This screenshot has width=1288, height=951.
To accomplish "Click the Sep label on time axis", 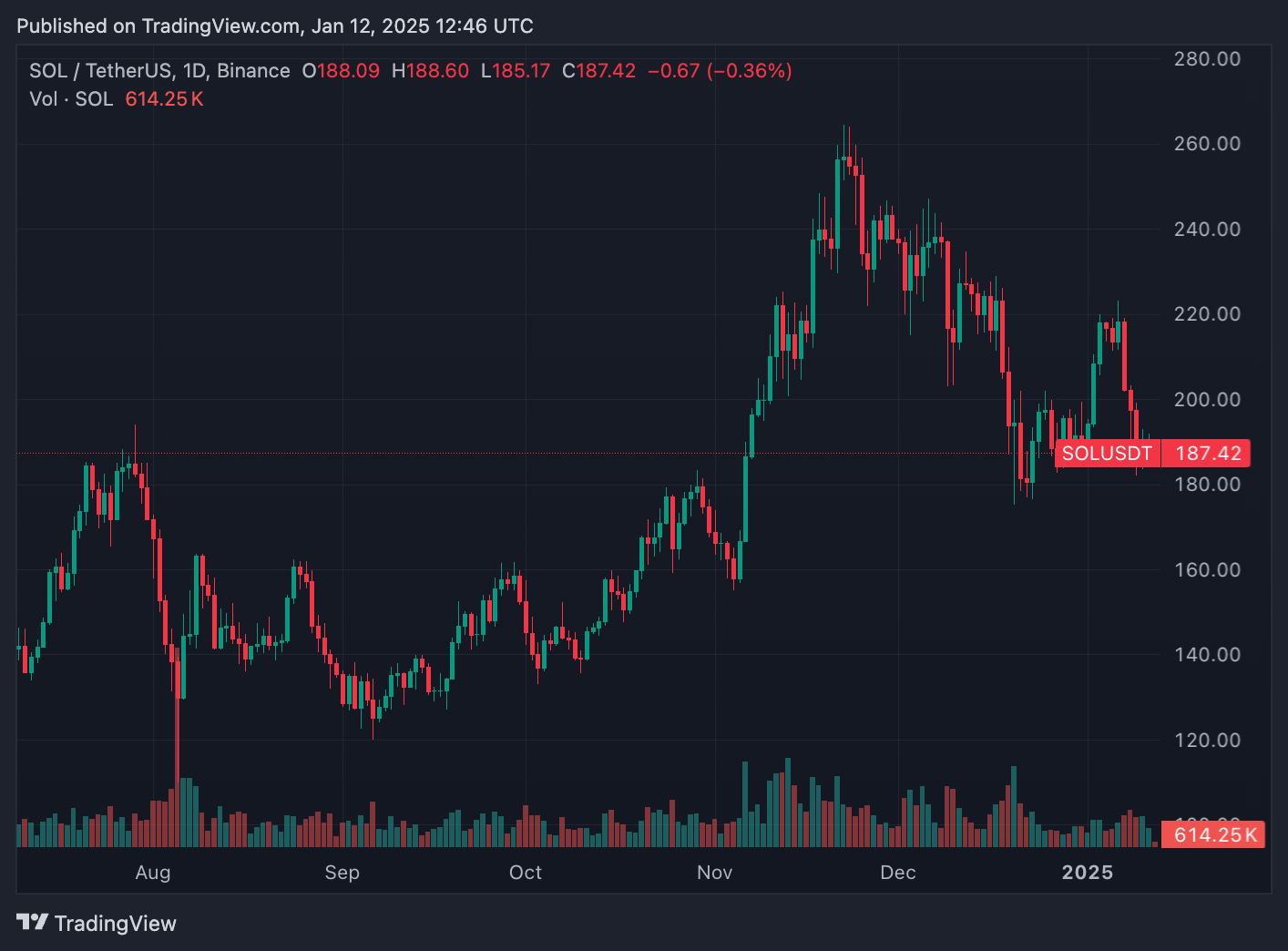I will pos(342,873).
